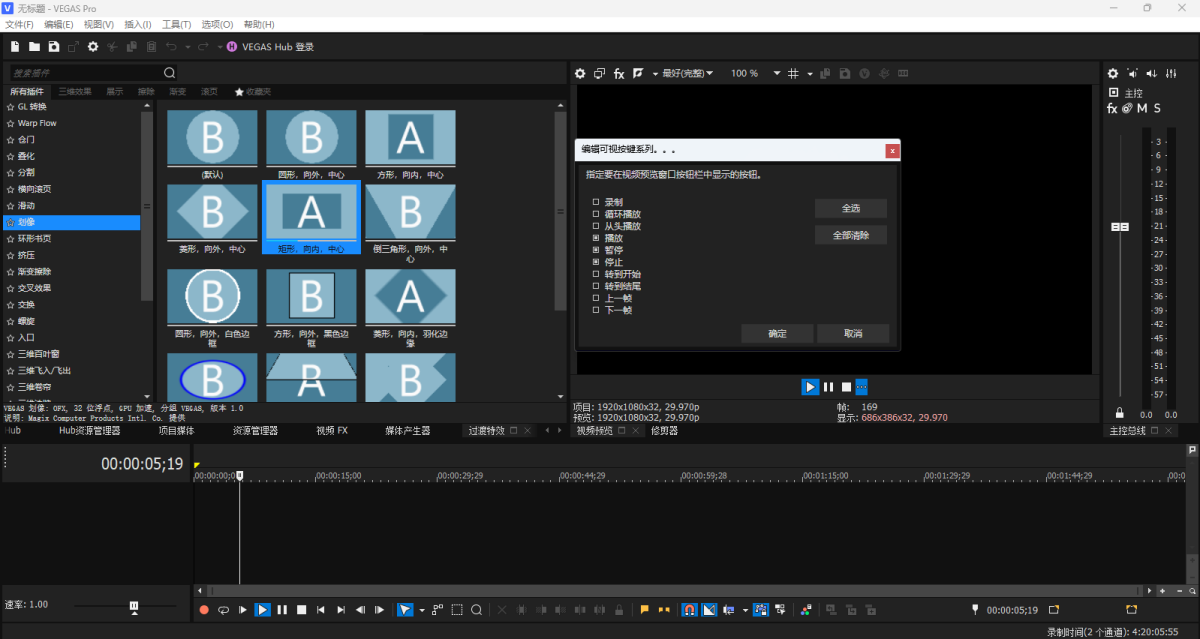This screenshot has height=639, width=1200.
Task: Toggle the master fader lock icon
Action: pos(1119,413)
